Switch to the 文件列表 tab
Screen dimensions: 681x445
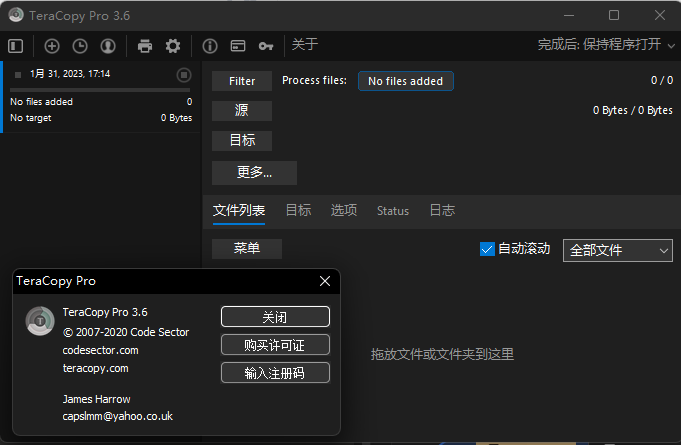point(239,211)
